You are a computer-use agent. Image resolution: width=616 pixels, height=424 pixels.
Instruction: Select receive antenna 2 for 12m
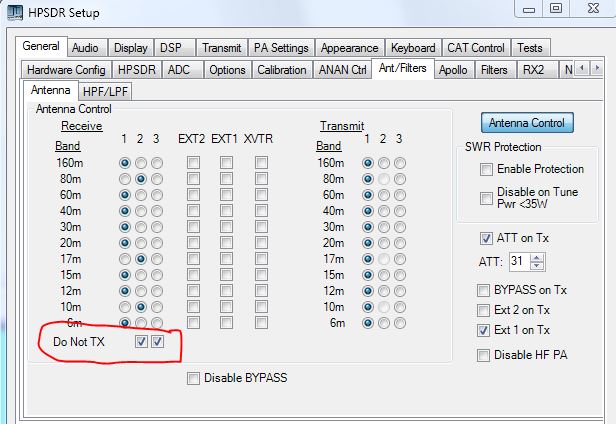tap(141, 291)
